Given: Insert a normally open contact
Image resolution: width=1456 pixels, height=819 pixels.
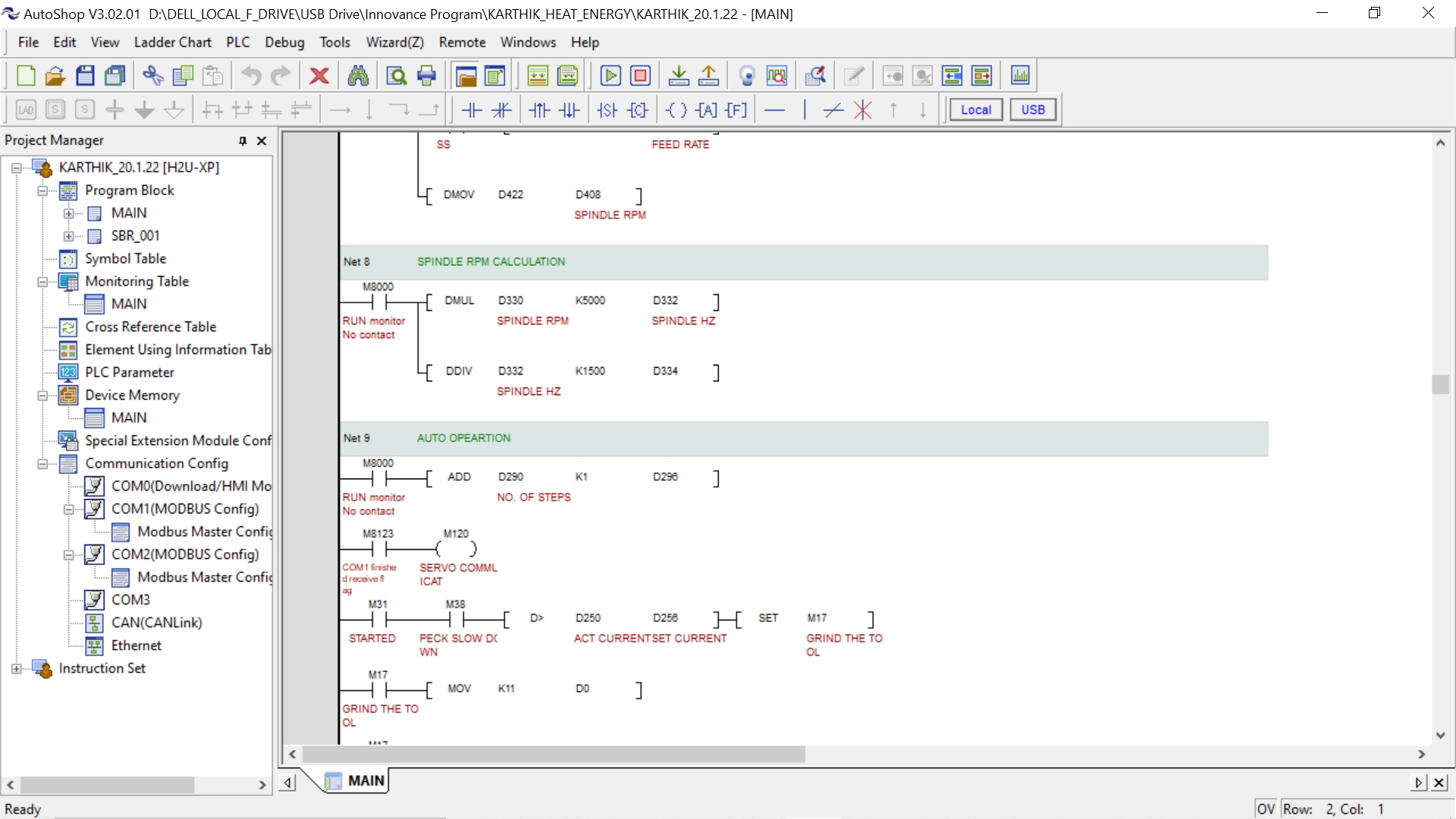Looking at the screenshot, I should click(x=472, y=110).
